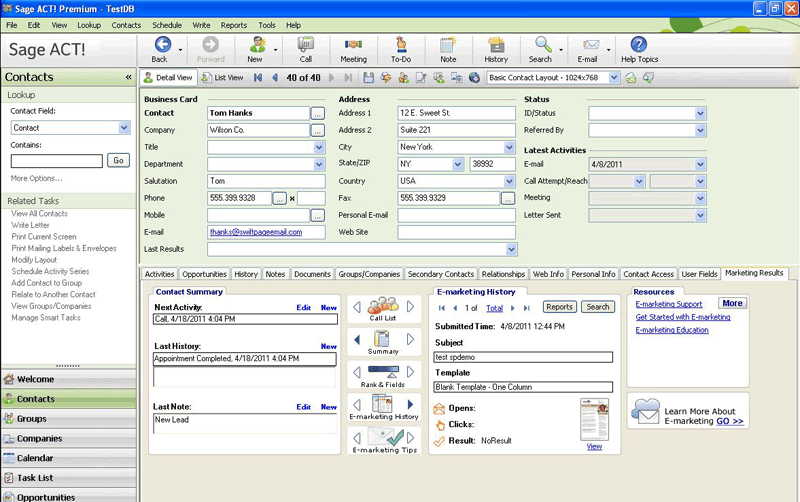
Task: Open the Country dropdown
Action: tap(509, 181)
